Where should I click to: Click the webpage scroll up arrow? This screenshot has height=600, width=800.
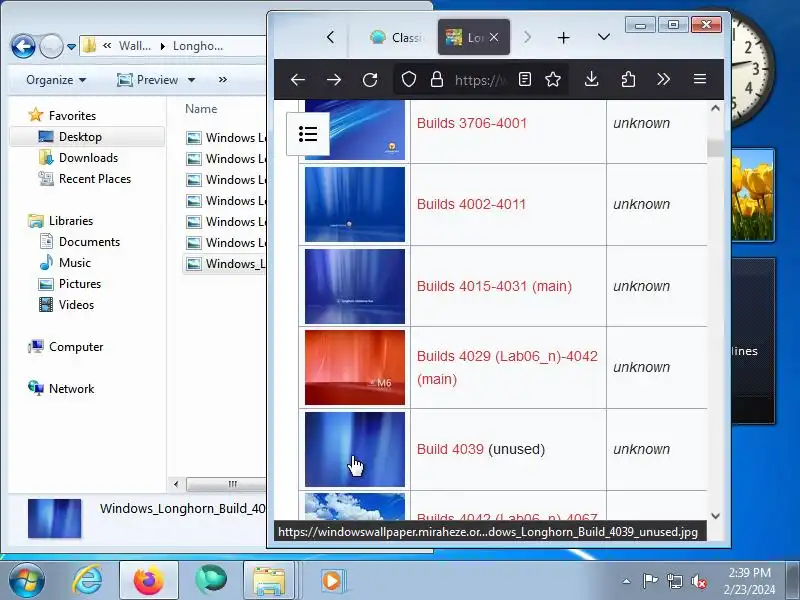click(715, 108)
